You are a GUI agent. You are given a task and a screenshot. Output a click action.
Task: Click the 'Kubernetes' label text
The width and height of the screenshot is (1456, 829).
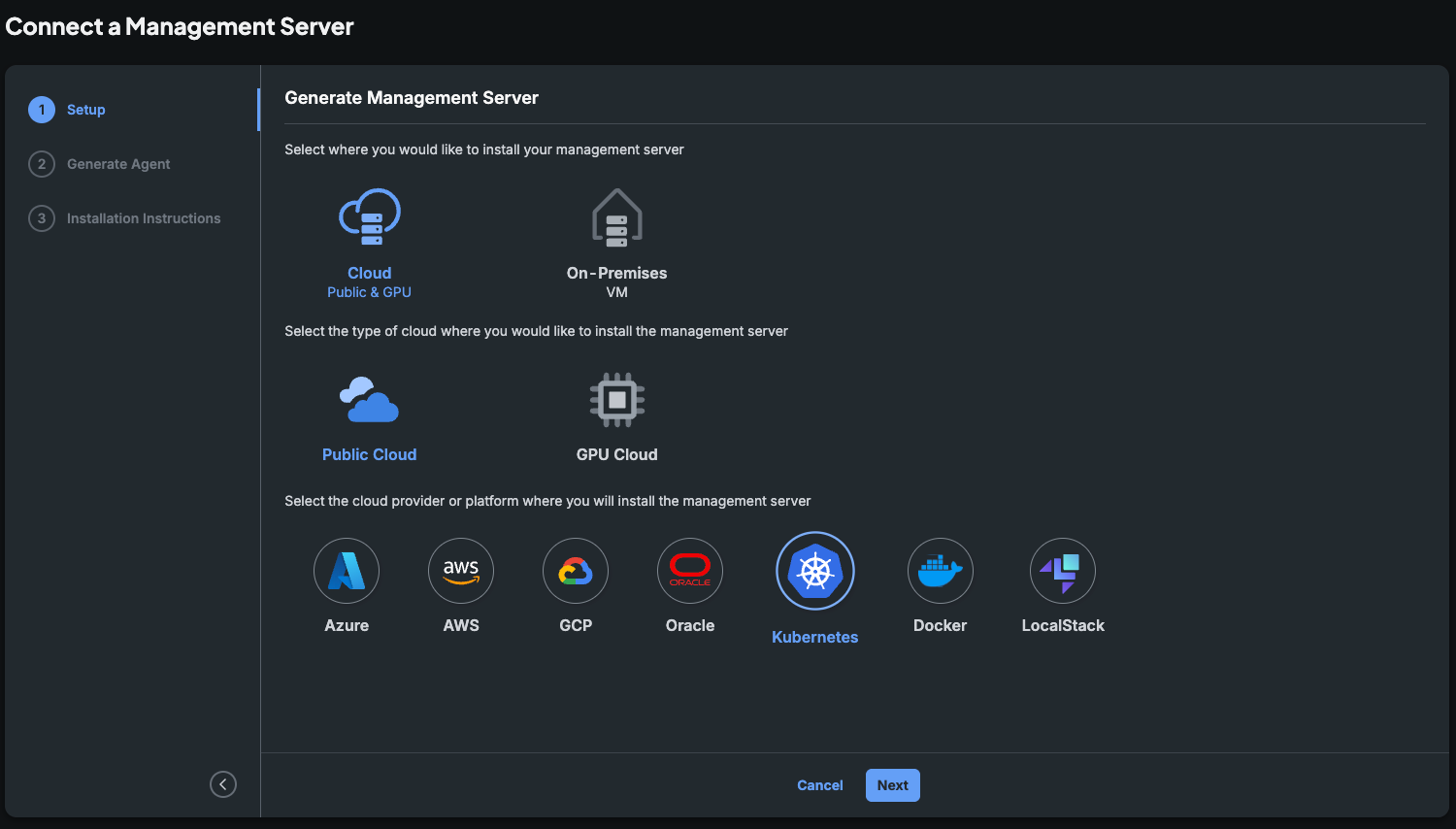(815, 637)
